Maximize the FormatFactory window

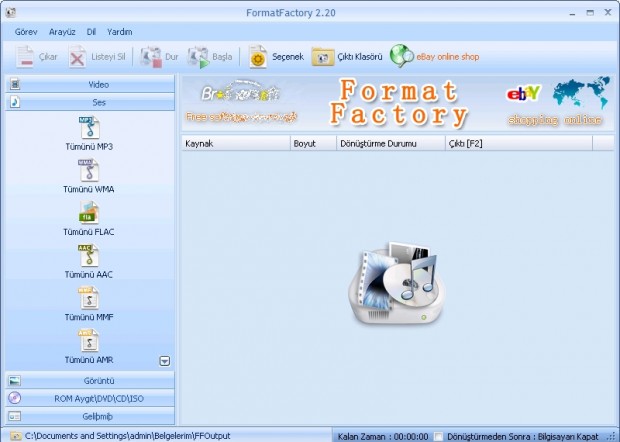(590, 13)
